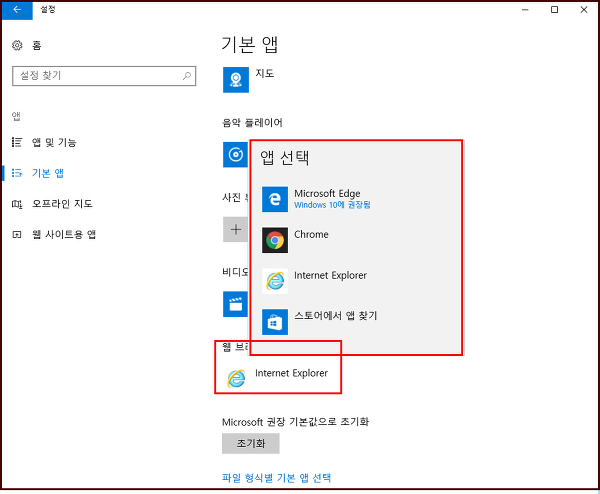Click the Chrome logo icon
The height and width of the screenshot is (494, 600).
point(275,240)
